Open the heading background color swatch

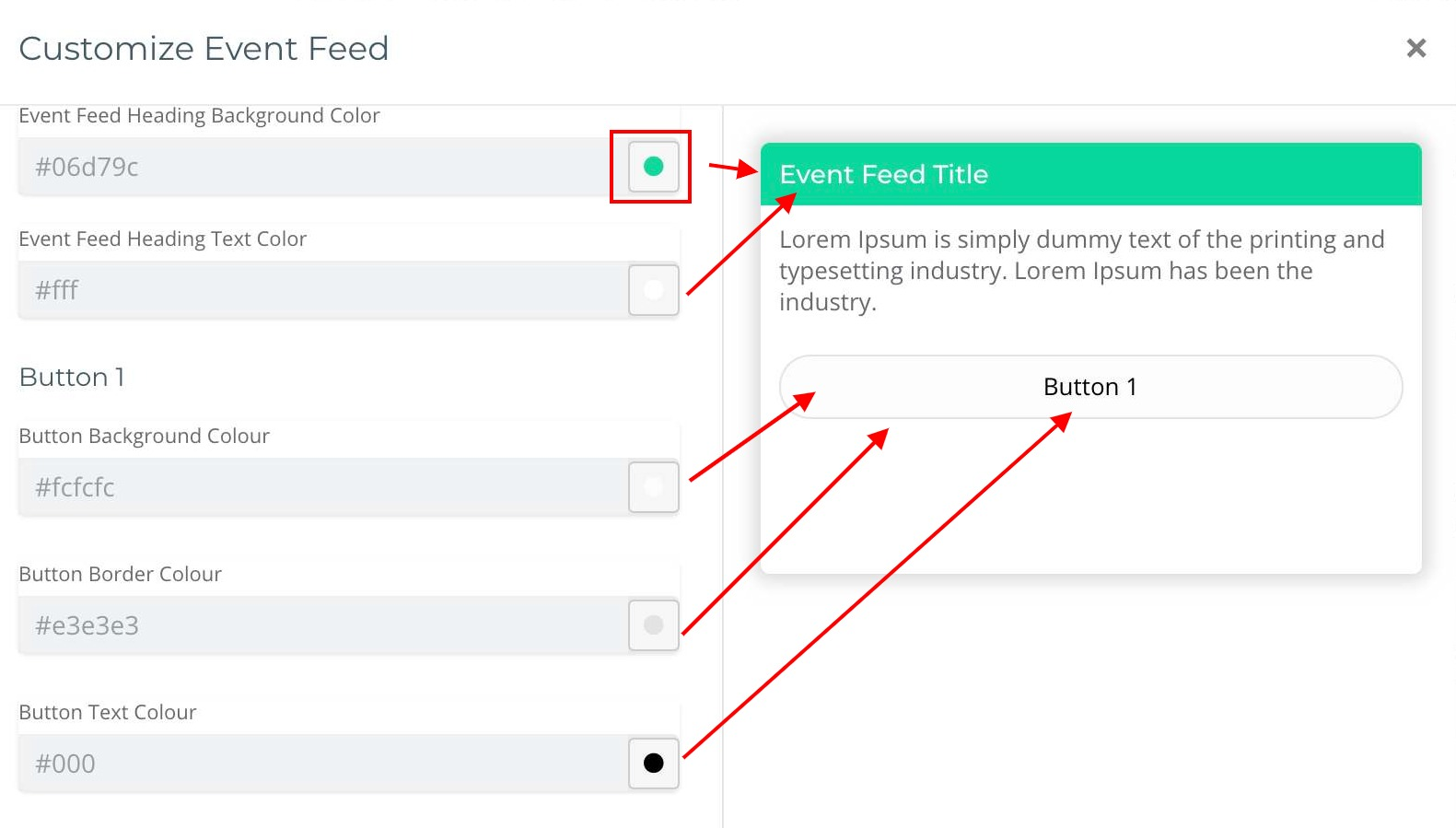click(653, 167)
